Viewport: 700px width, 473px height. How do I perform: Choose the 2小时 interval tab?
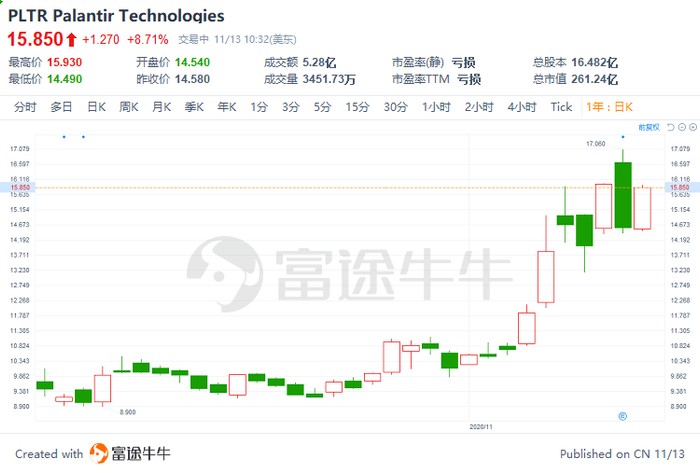point(479,107)
